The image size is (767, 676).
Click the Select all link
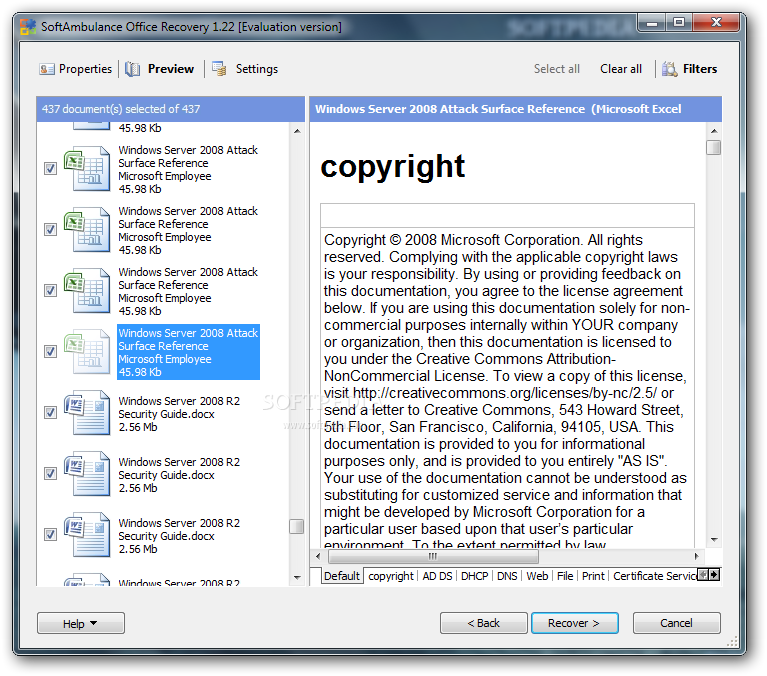click(557, 69)
